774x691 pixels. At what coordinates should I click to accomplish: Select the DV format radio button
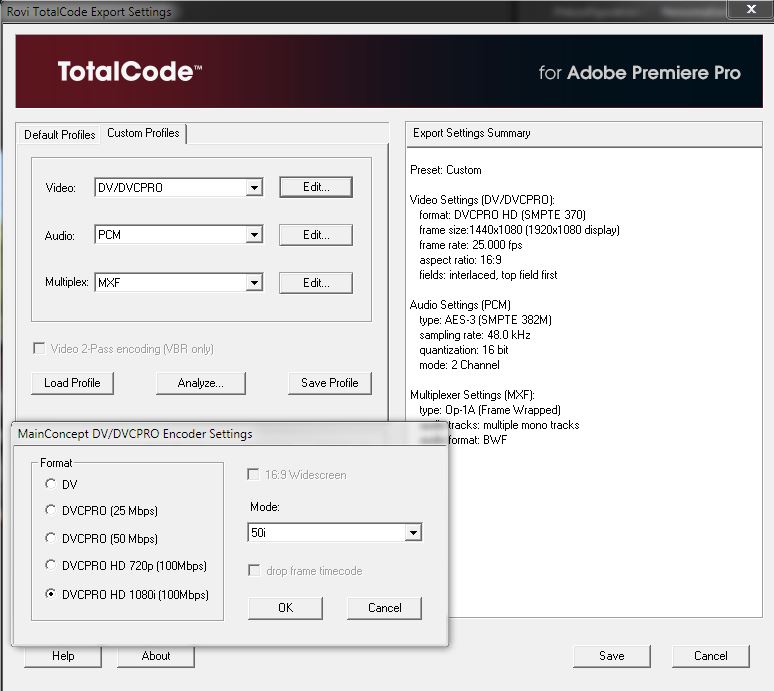click(x=50, y=484)
